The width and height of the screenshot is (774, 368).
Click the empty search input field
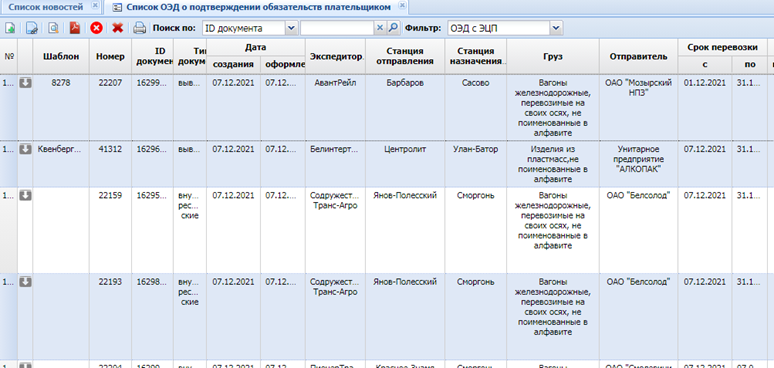tap(337, 29)
